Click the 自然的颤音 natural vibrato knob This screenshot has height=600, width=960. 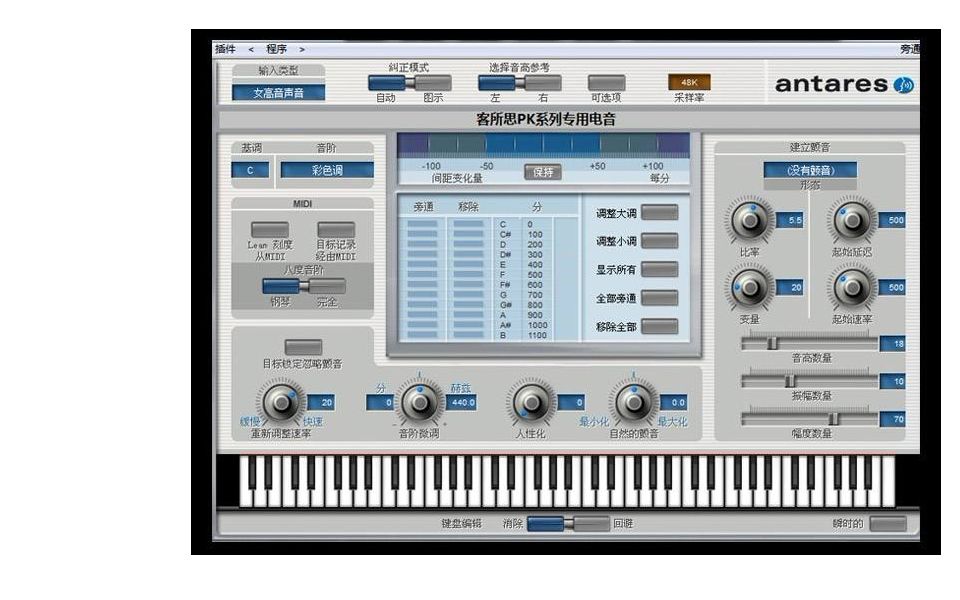tap(634, 402)
